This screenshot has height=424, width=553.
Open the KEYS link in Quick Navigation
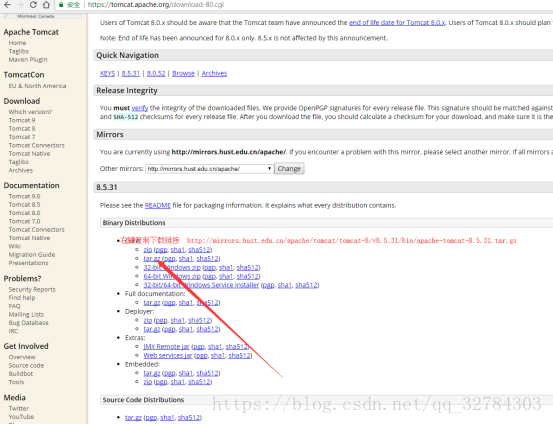coord(107,73)
